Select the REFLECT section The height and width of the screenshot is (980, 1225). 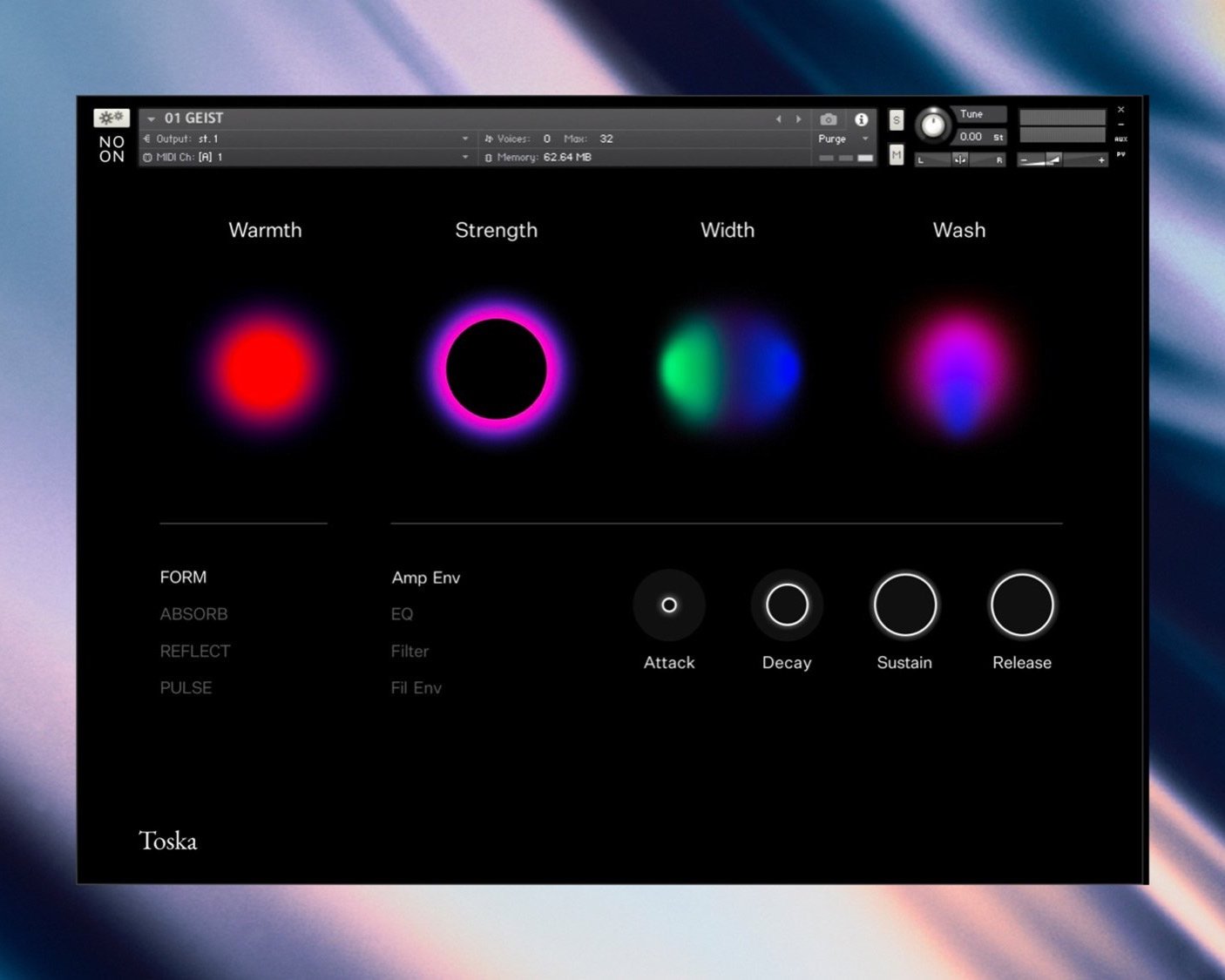click(x=195, y=651)
